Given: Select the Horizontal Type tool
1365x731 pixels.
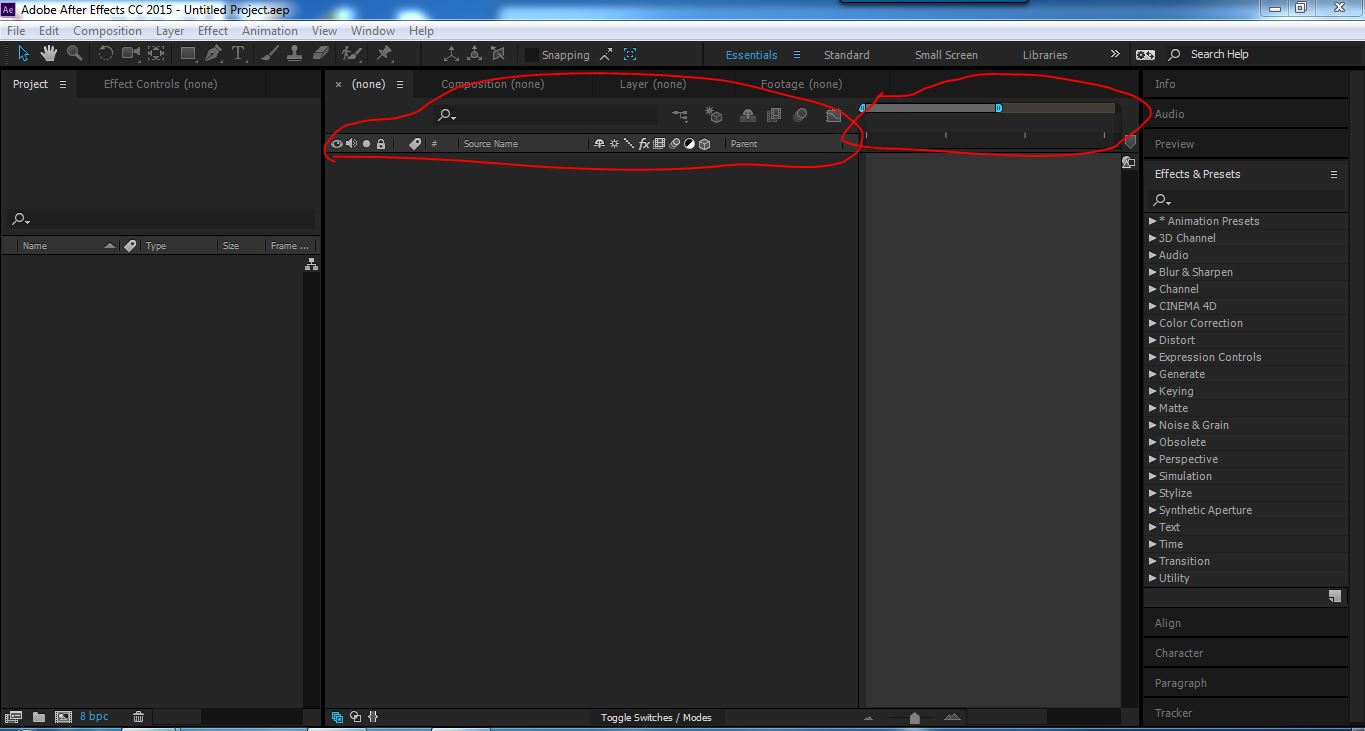Looking at the screenshot, I should click(x=238, y=53).
